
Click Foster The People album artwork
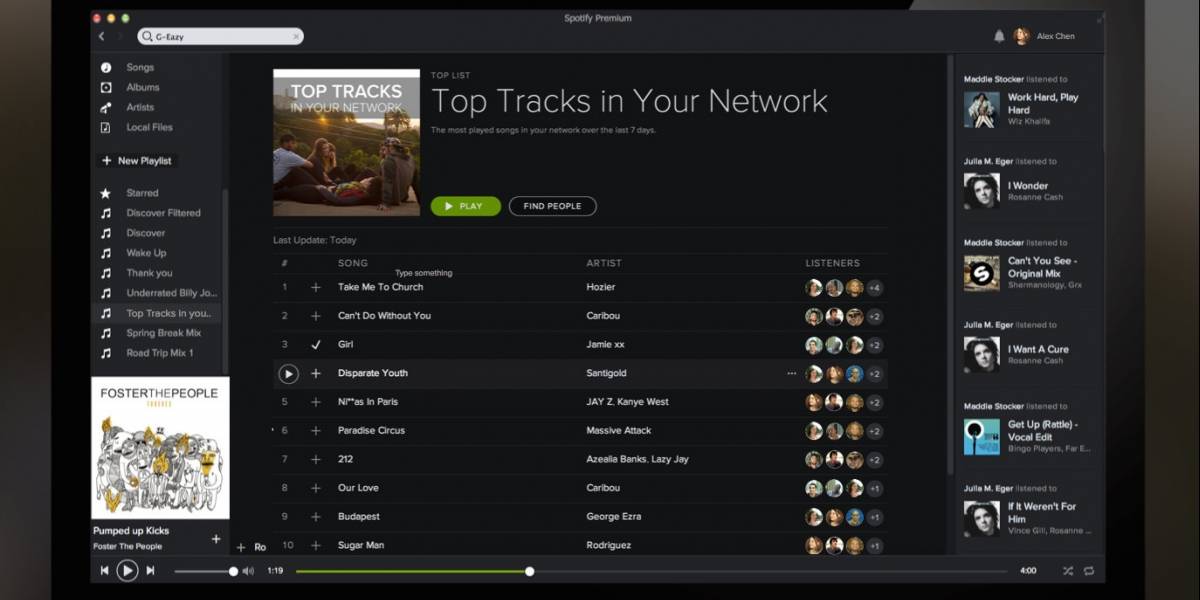point(160,448)
